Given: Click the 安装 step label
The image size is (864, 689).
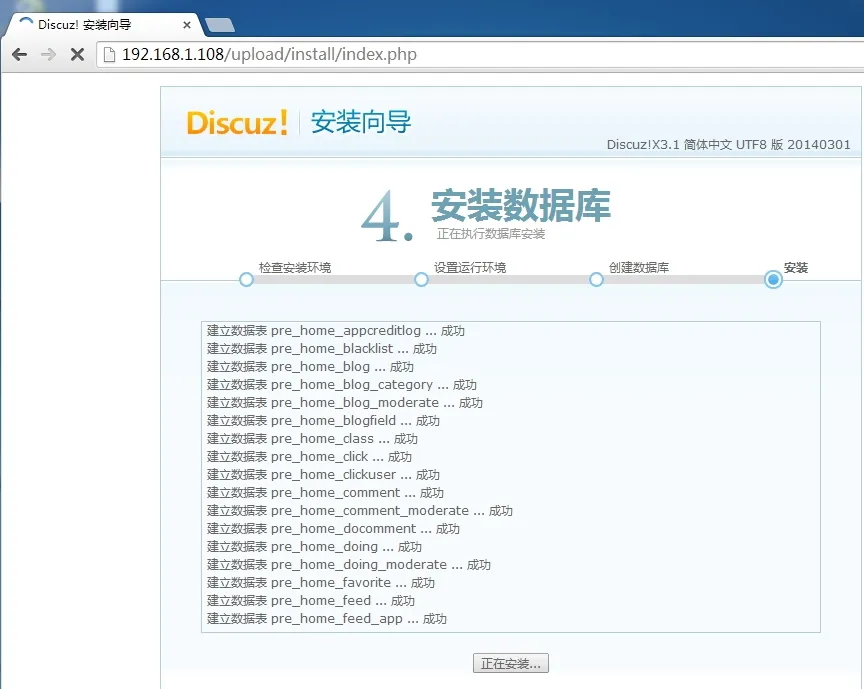Looking at the screenshot, I should [x=796, y=268].
